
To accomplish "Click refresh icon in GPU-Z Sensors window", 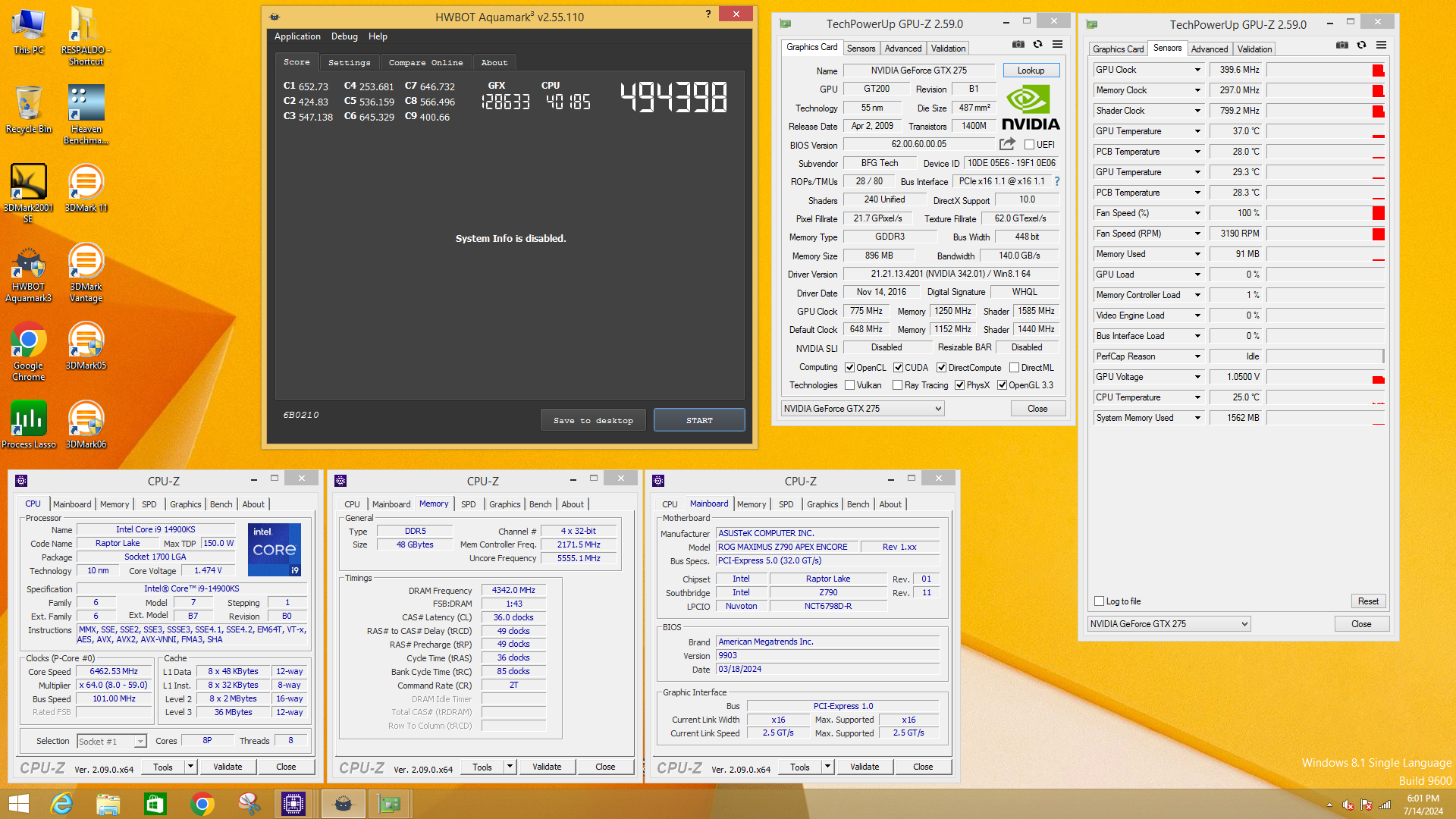I will click(x=1361, y=45).
